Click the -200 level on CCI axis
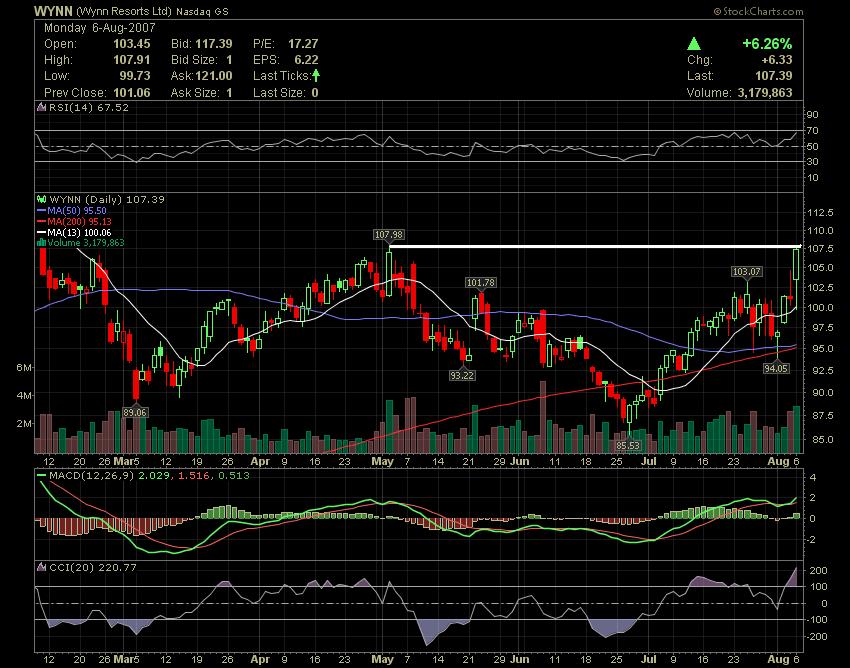The width and height of the screenshot is (850, 668). (816, 636)
